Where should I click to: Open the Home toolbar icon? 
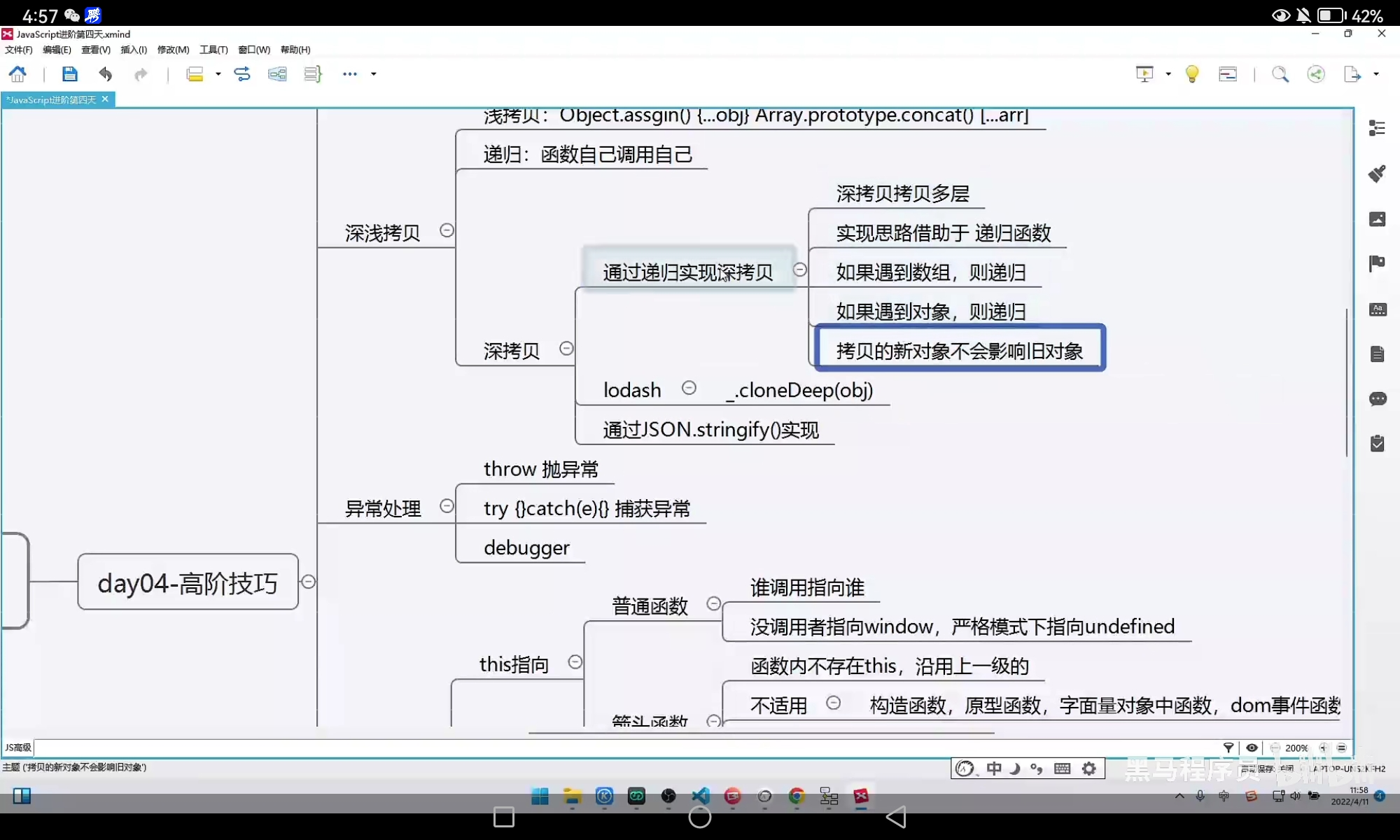coord(17,74)
